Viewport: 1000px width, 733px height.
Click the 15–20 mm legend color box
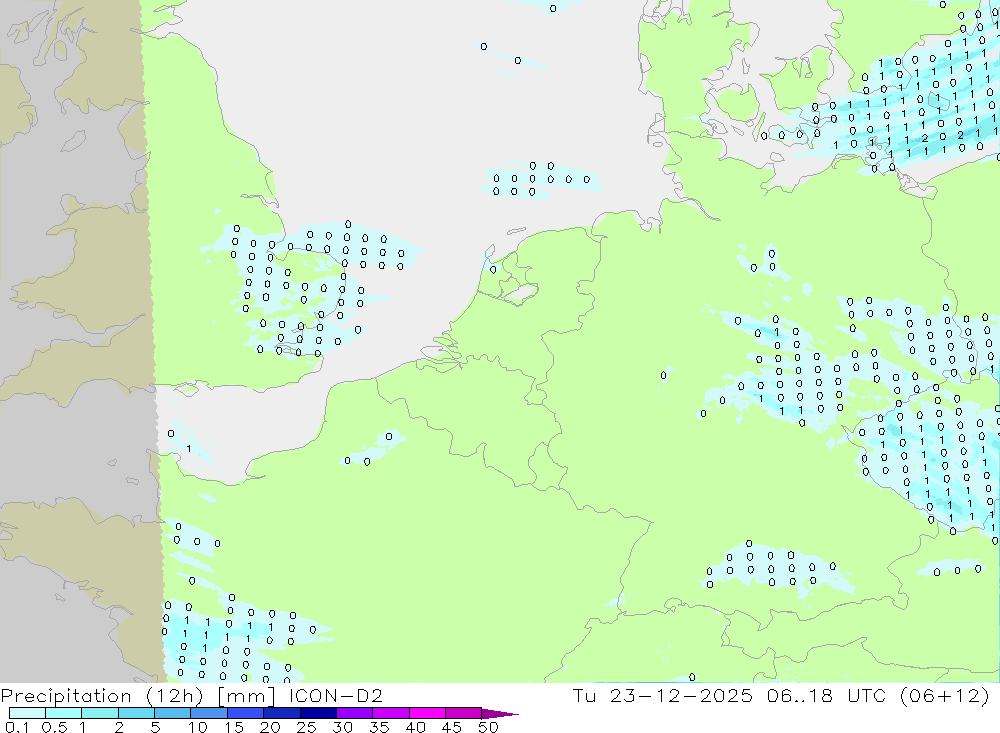[x=246, y=713]
